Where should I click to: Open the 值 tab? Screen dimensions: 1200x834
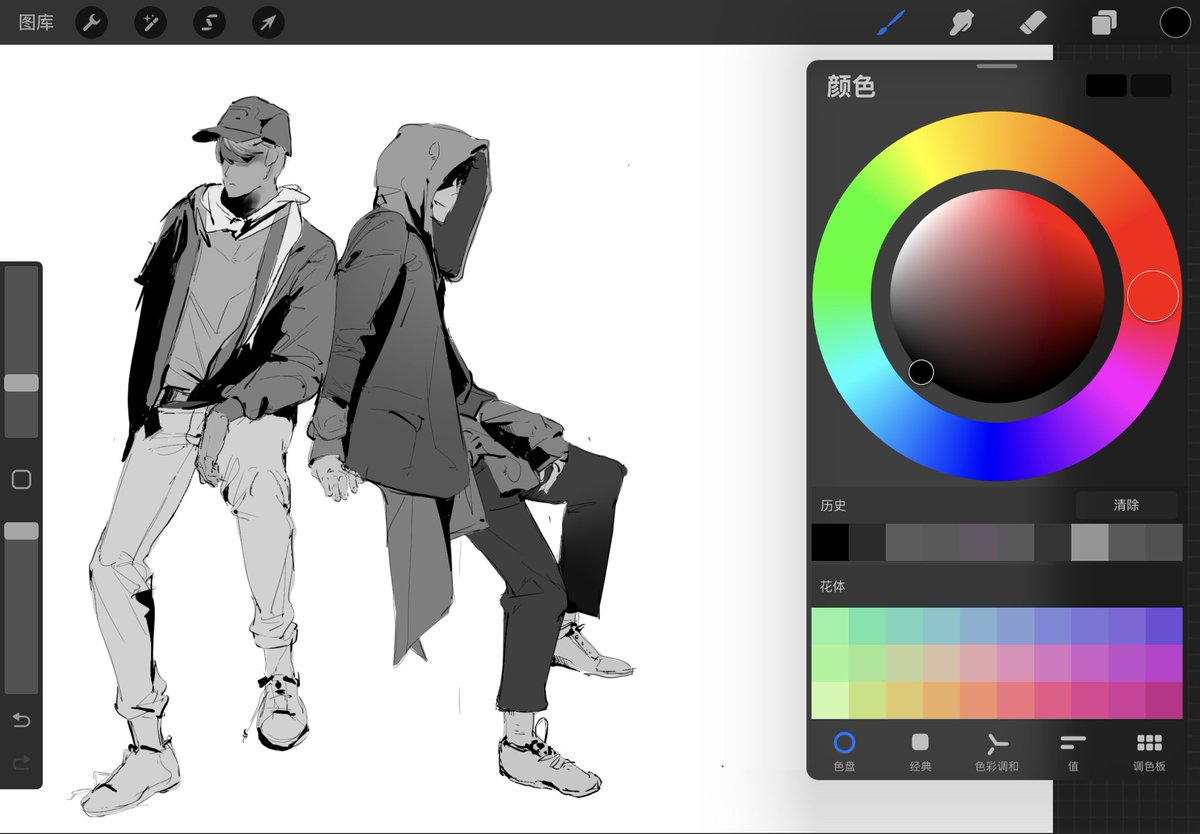(1073, 751)
